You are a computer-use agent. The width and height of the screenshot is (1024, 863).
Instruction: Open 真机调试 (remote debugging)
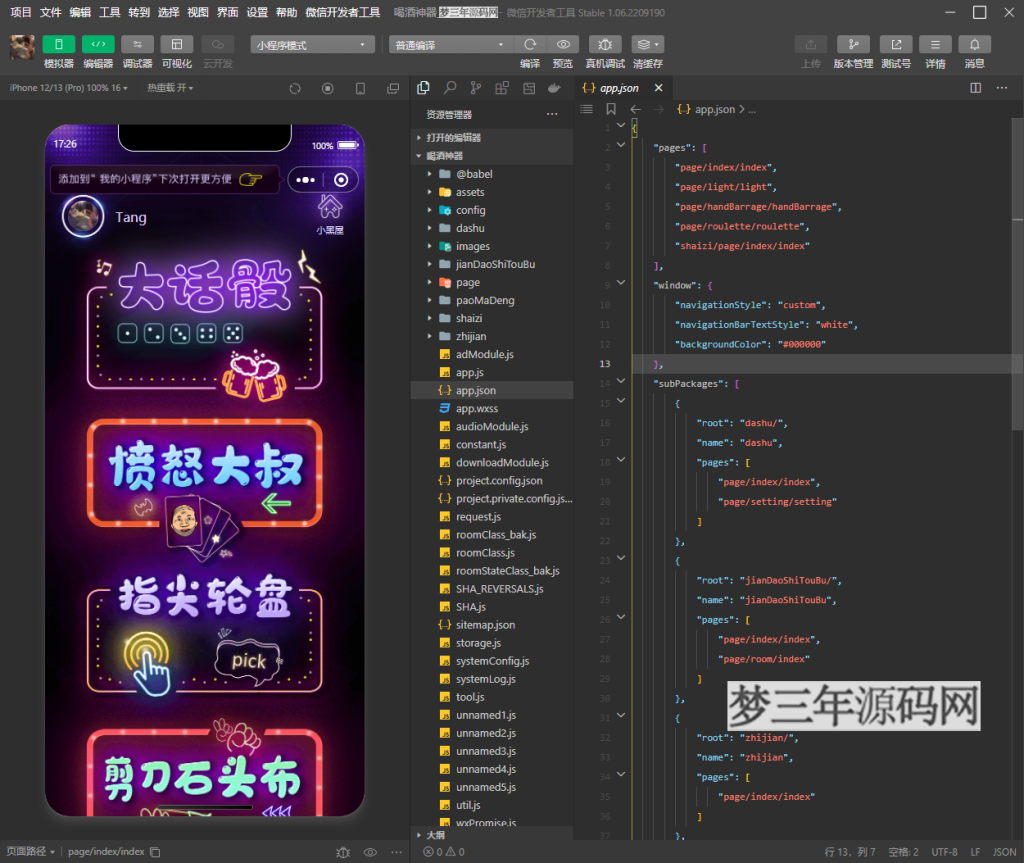coord(604,44)
